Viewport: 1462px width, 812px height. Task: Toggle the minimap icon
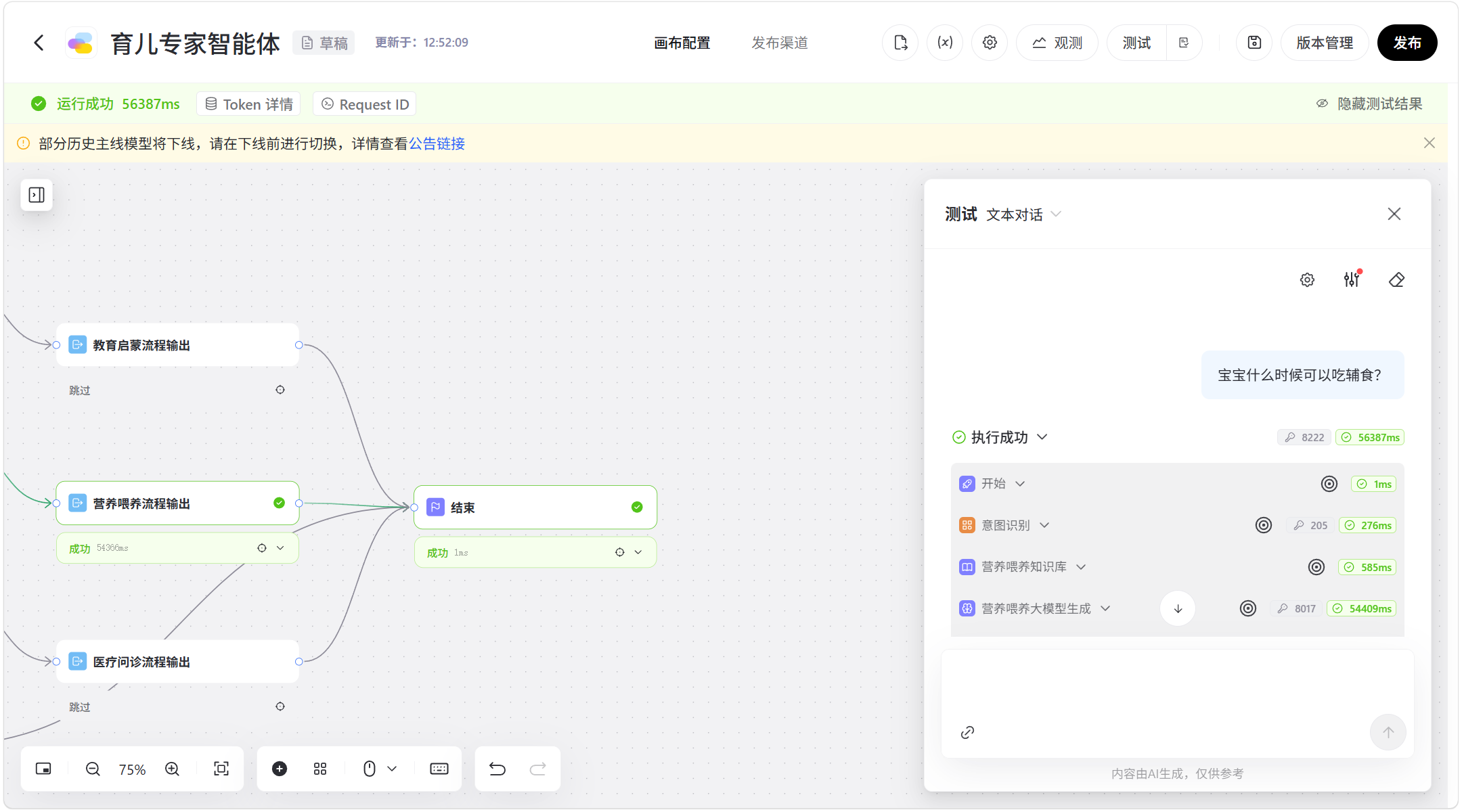point(43,769)
